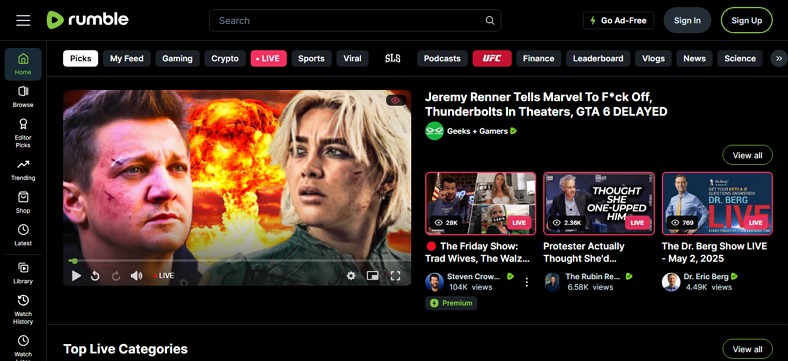Open the hamburger menu
This screenshot has height=361, width=788.
click(23, 21)
